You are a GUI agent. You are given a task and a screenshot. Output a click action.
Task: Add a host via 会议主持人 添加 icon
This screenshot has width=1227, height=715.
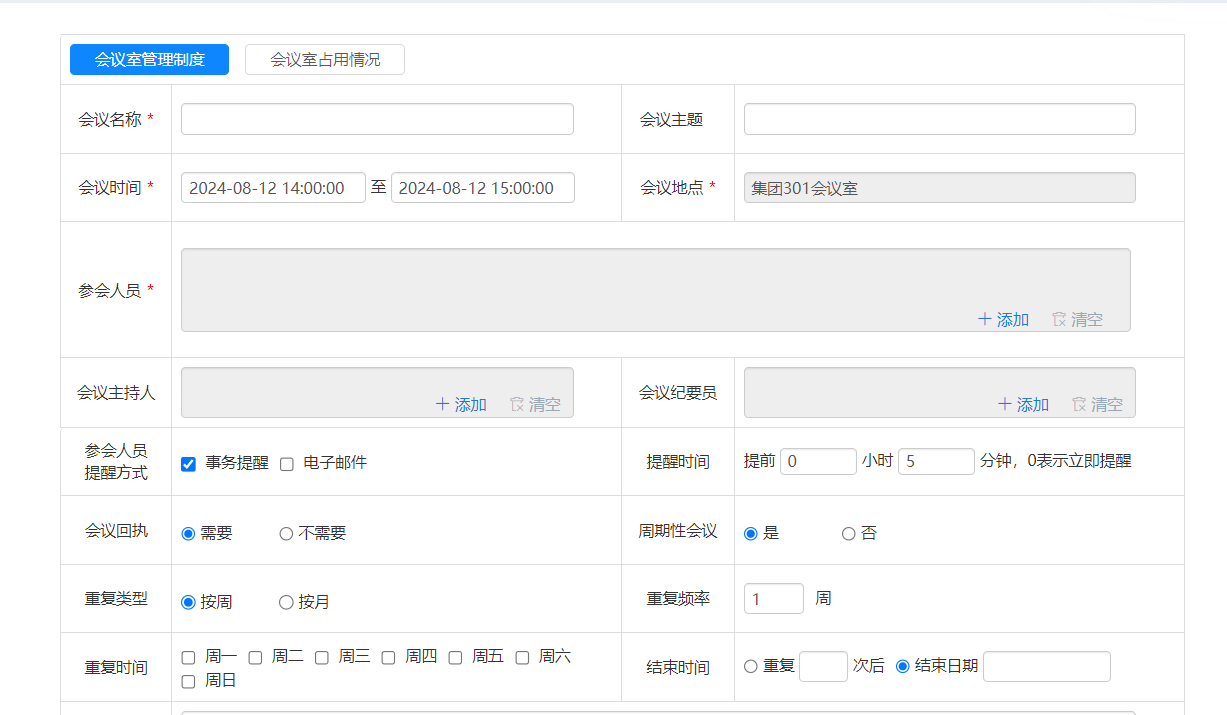tap(443, 404)
